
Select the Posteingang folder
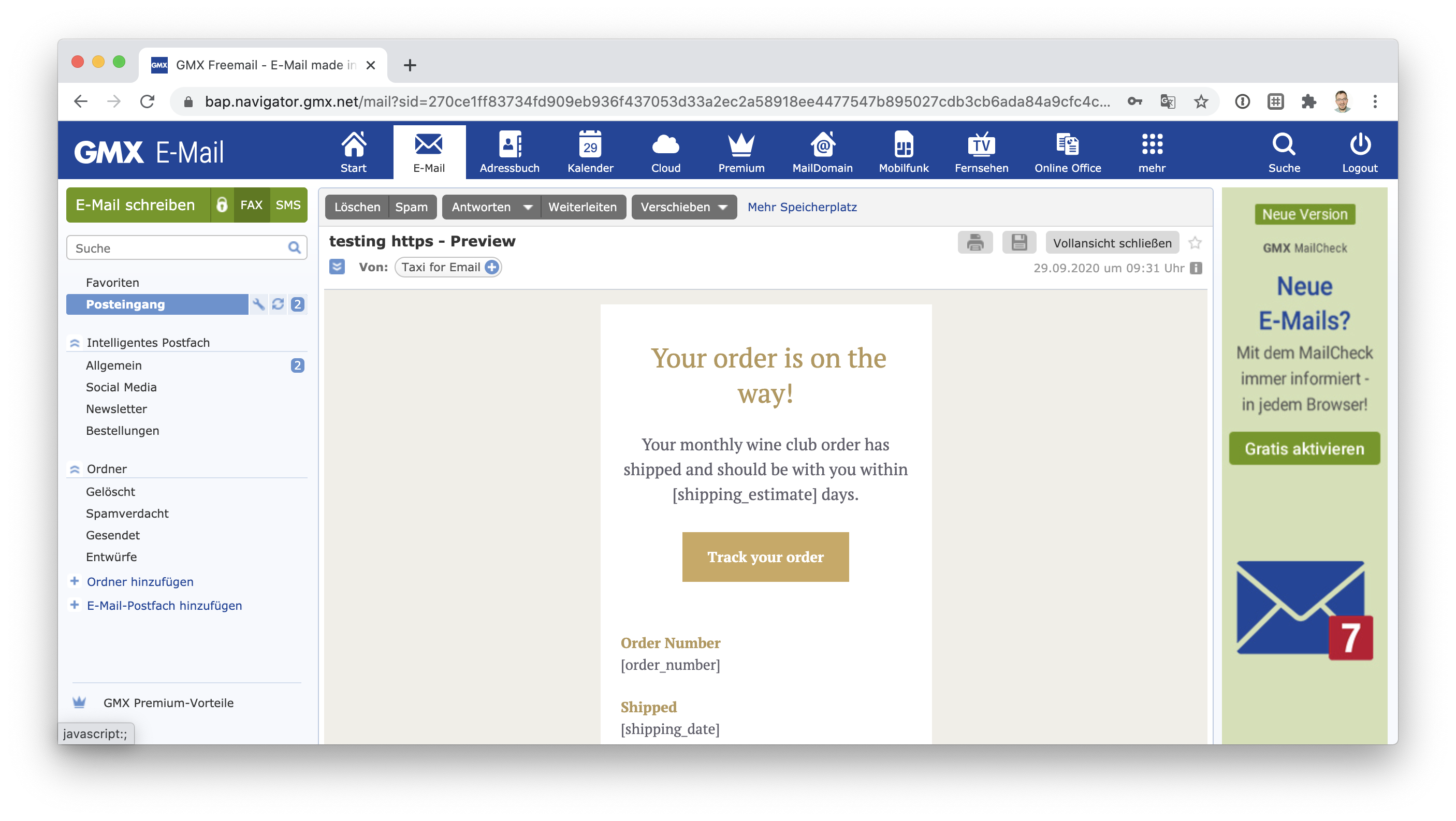(157, 304)
